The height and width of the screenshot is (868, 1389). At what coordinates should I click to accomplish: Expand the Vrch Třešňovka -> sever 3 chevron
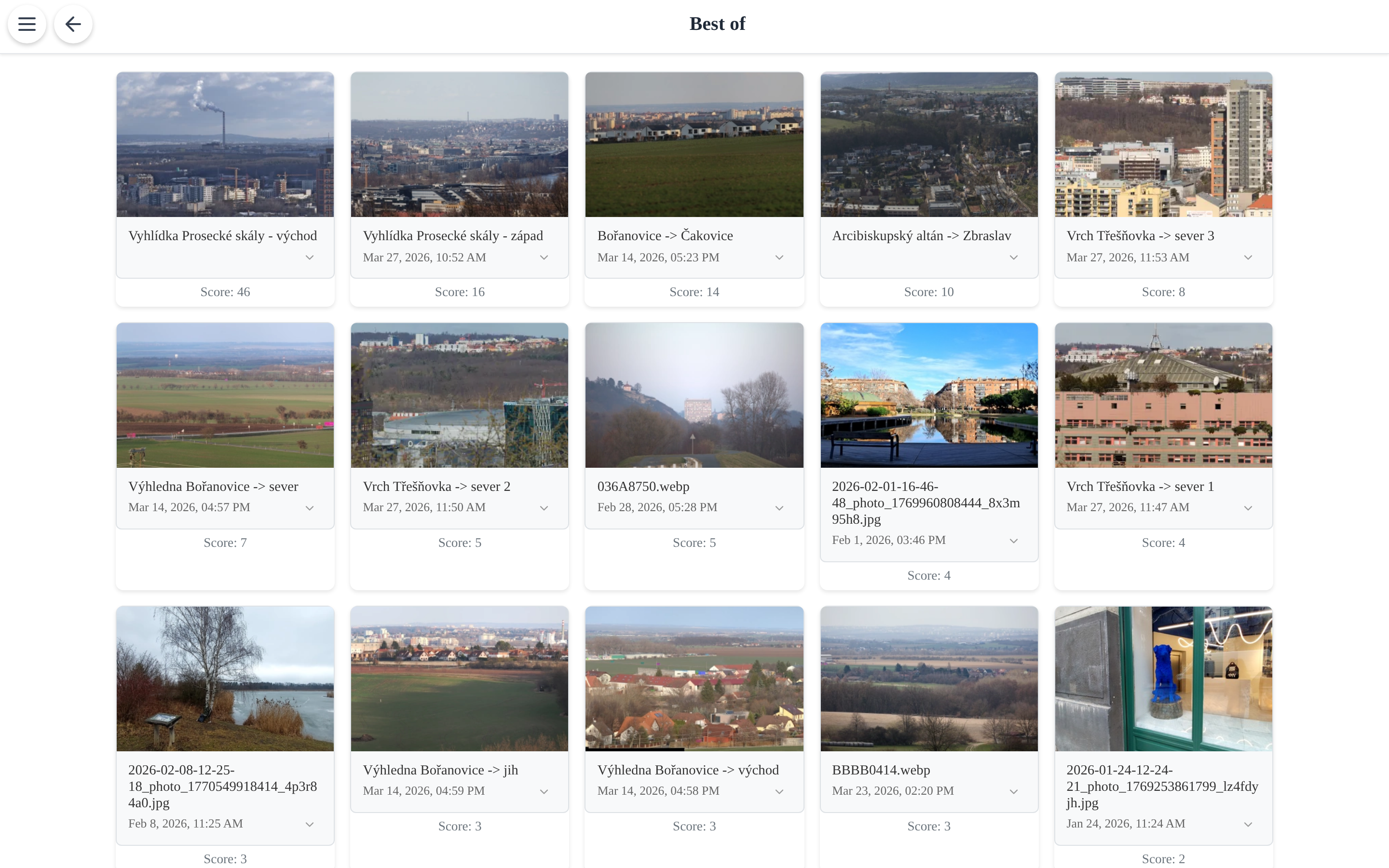coord(1248,258)
